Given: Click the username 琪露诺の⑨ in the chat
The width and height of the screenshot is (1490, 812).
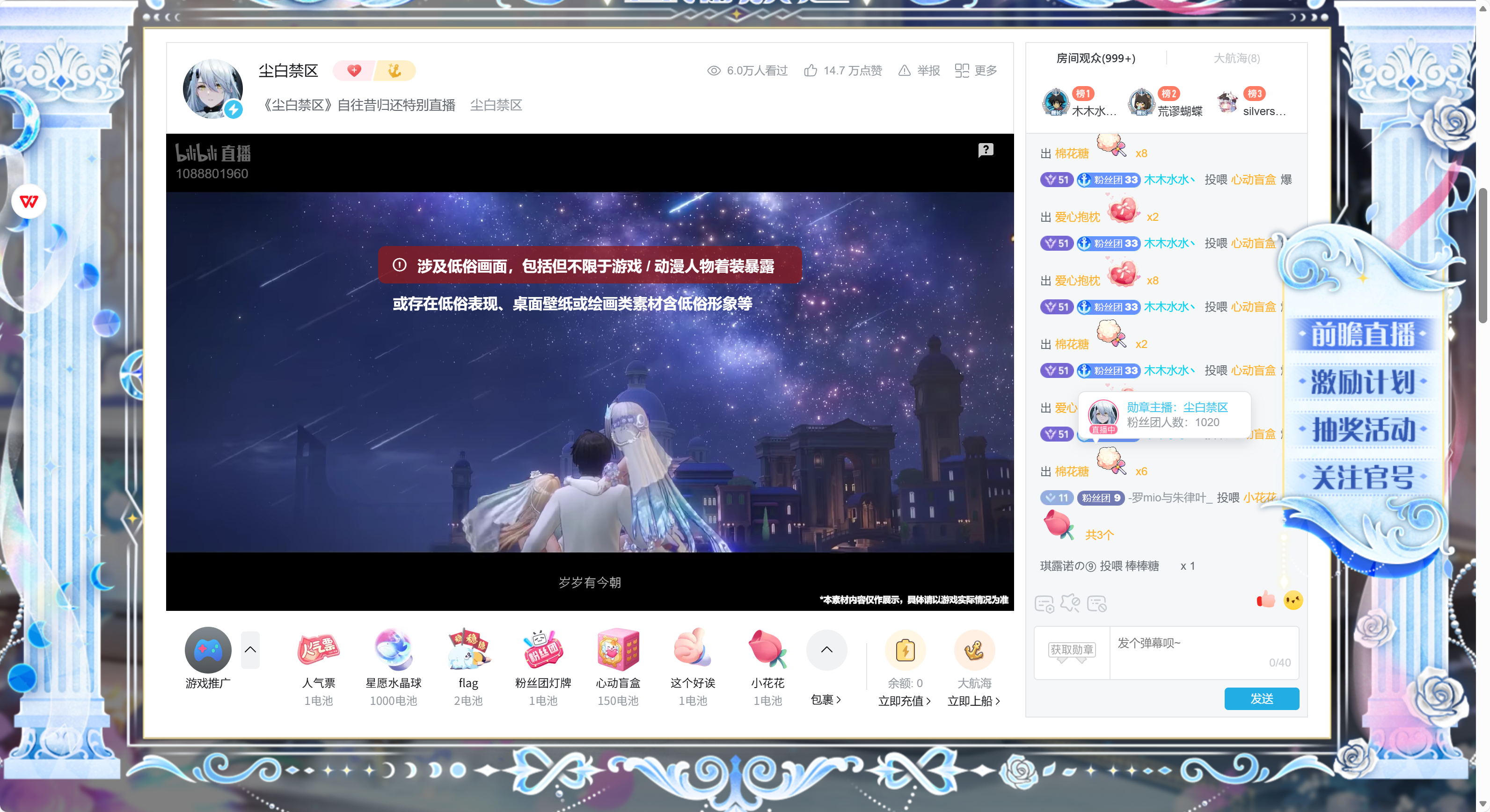Looking at the screenshot, I should [1068, 566].
